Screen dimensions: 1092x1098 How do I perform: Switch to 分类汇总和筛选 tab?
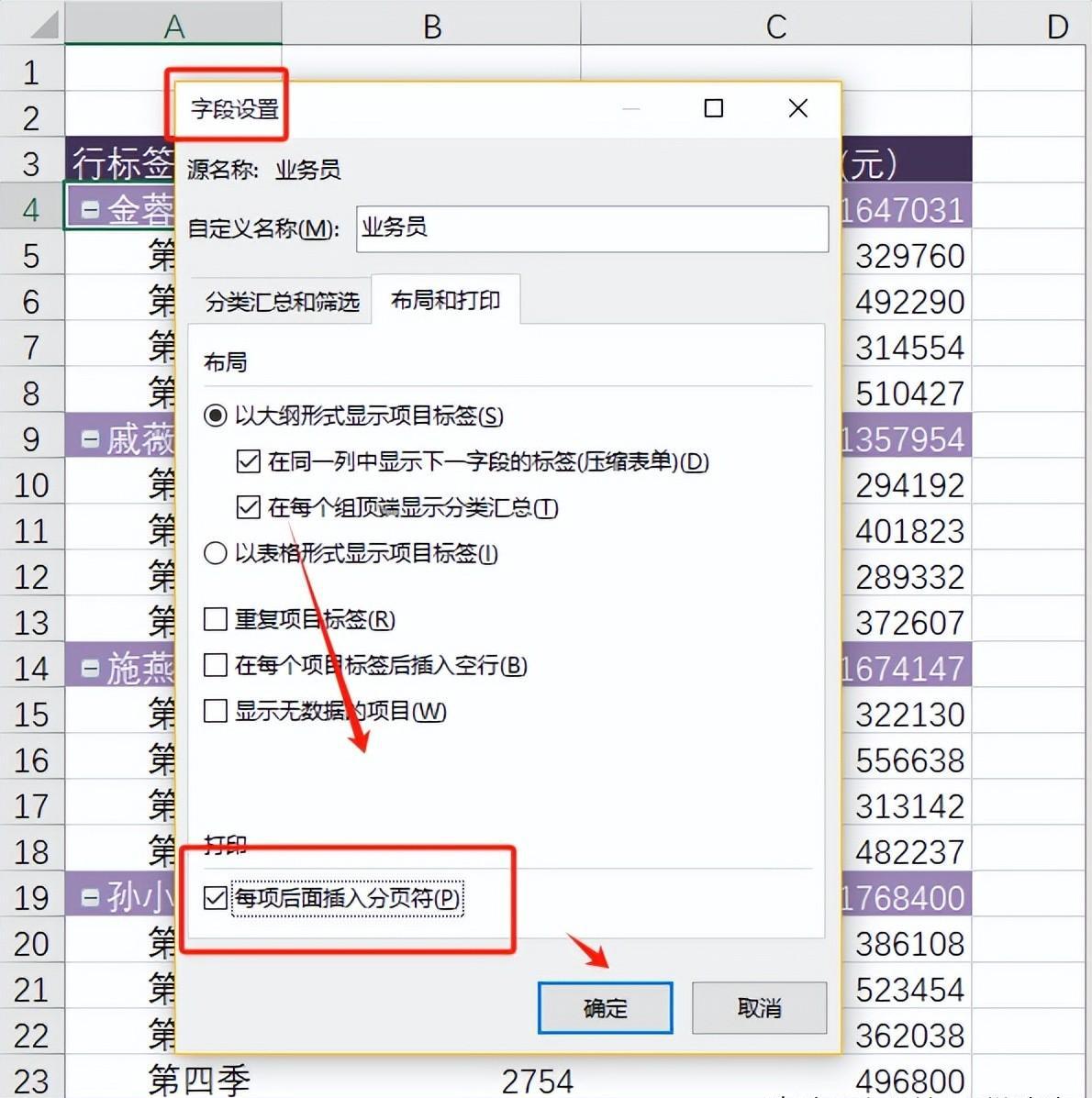click(283, 301)
